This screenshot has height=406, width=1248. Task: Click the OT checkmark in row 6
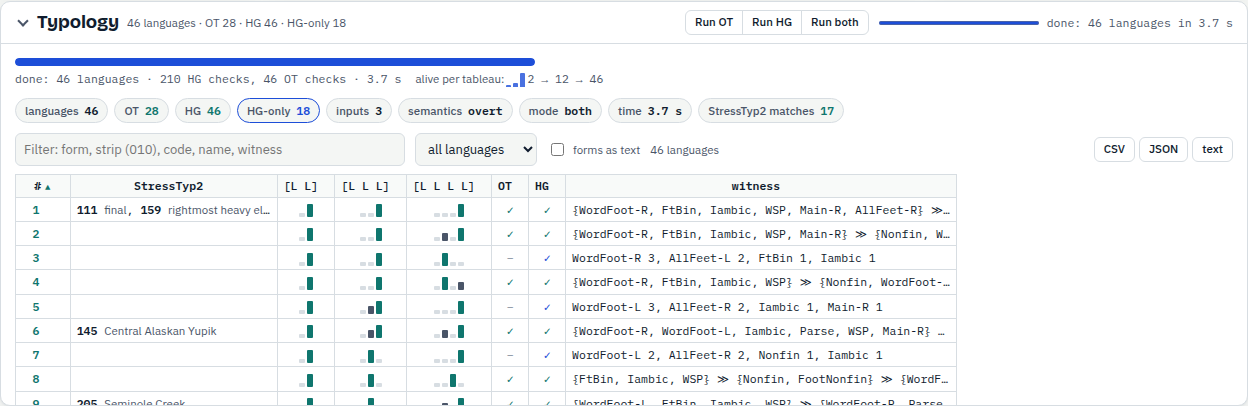tap(510, 330)
